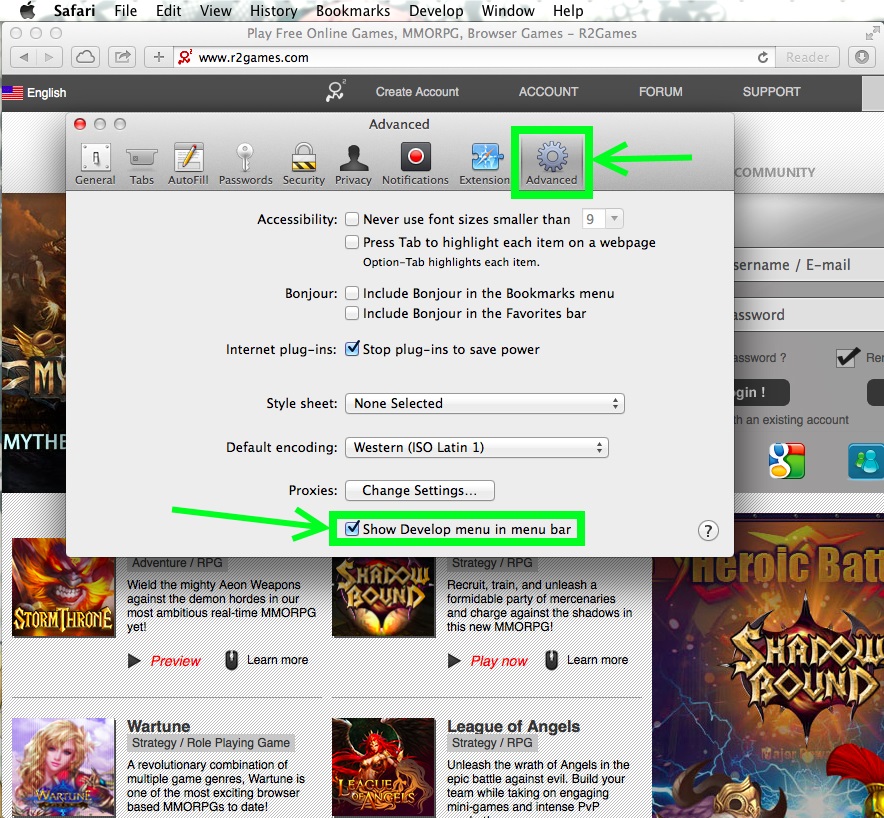This screenshot has height=818, width=884.
Task: Open the Privacy preferences pane
Action: (x=353, y=164)
